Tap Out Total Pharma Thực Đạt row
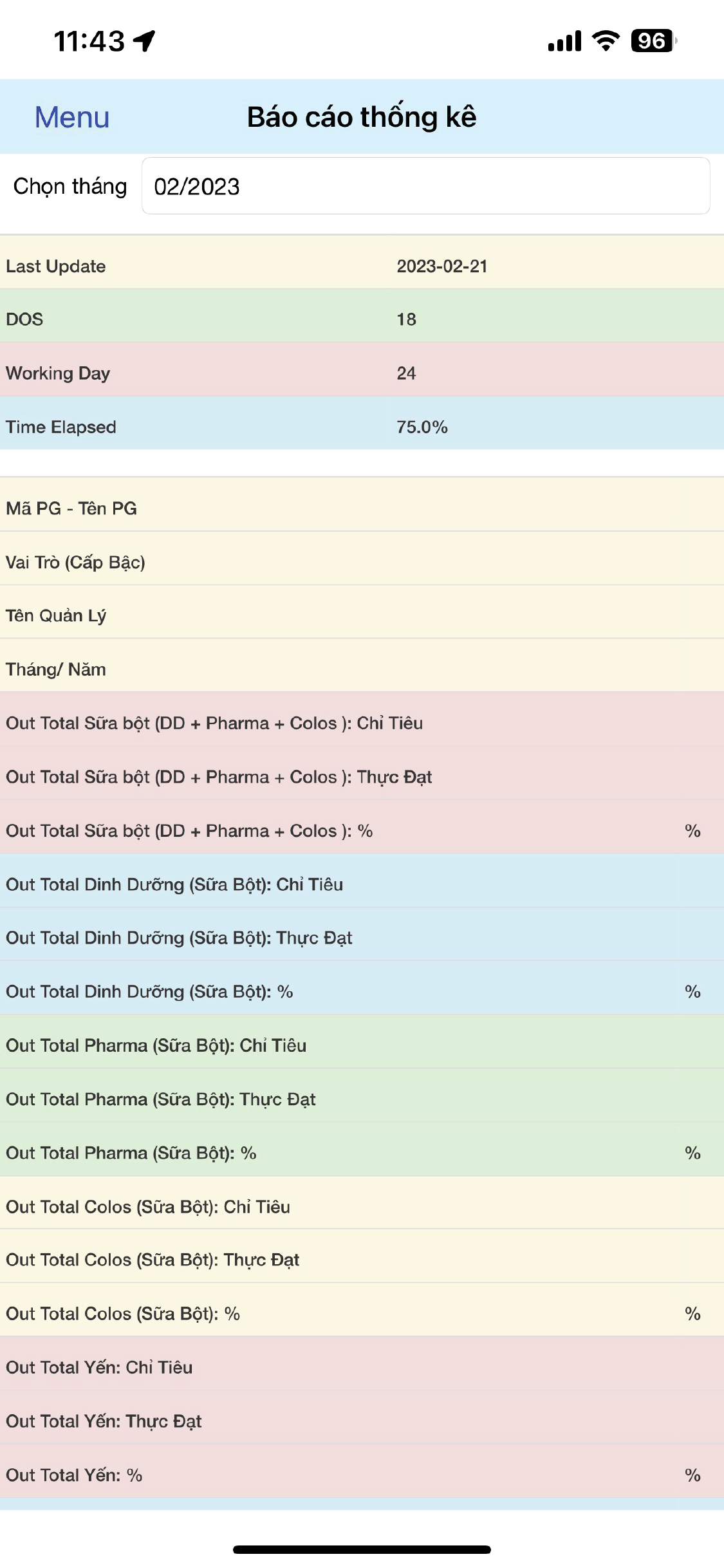The height and width of the screenshot is (1568, 724). pos(362,1099)
